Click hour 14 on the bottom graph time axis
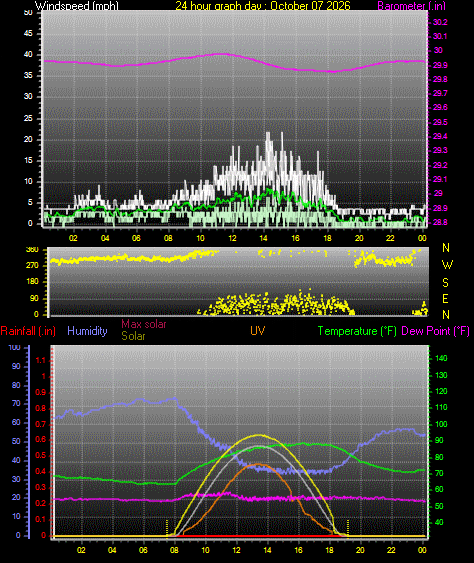 pos(267,550)
